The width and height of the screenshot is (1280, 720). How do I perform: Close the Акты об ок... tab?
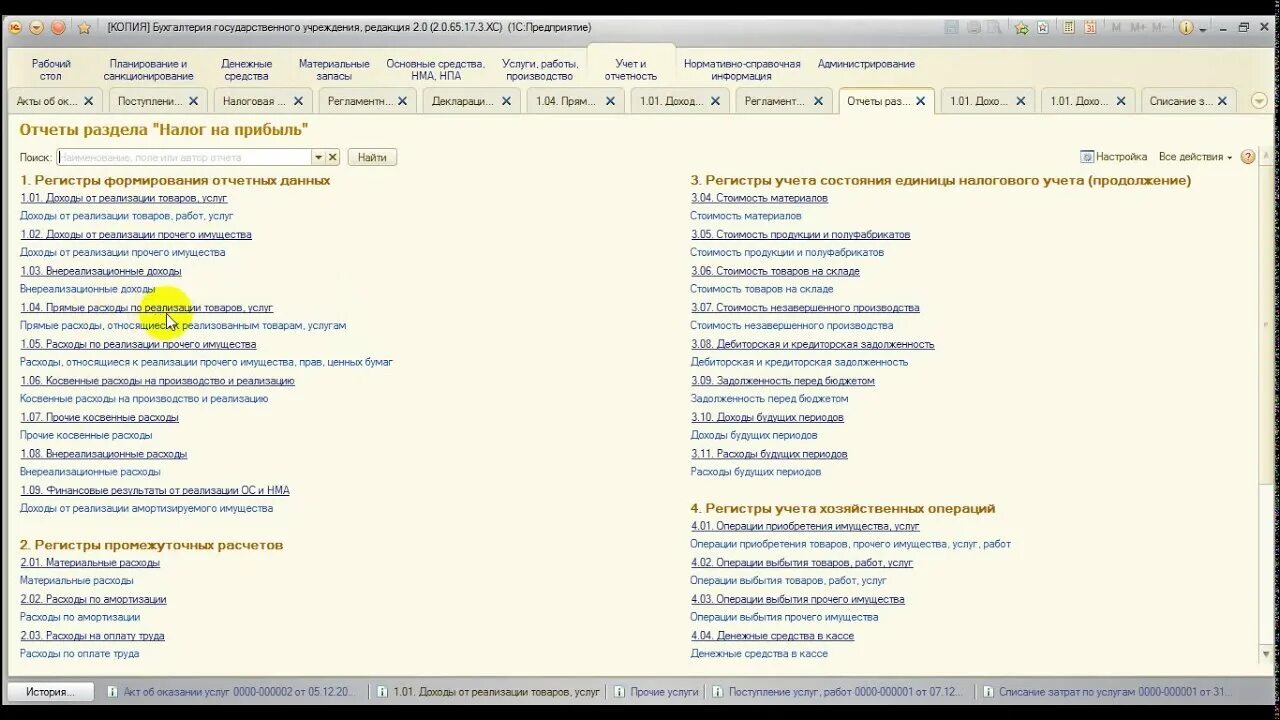88,101
